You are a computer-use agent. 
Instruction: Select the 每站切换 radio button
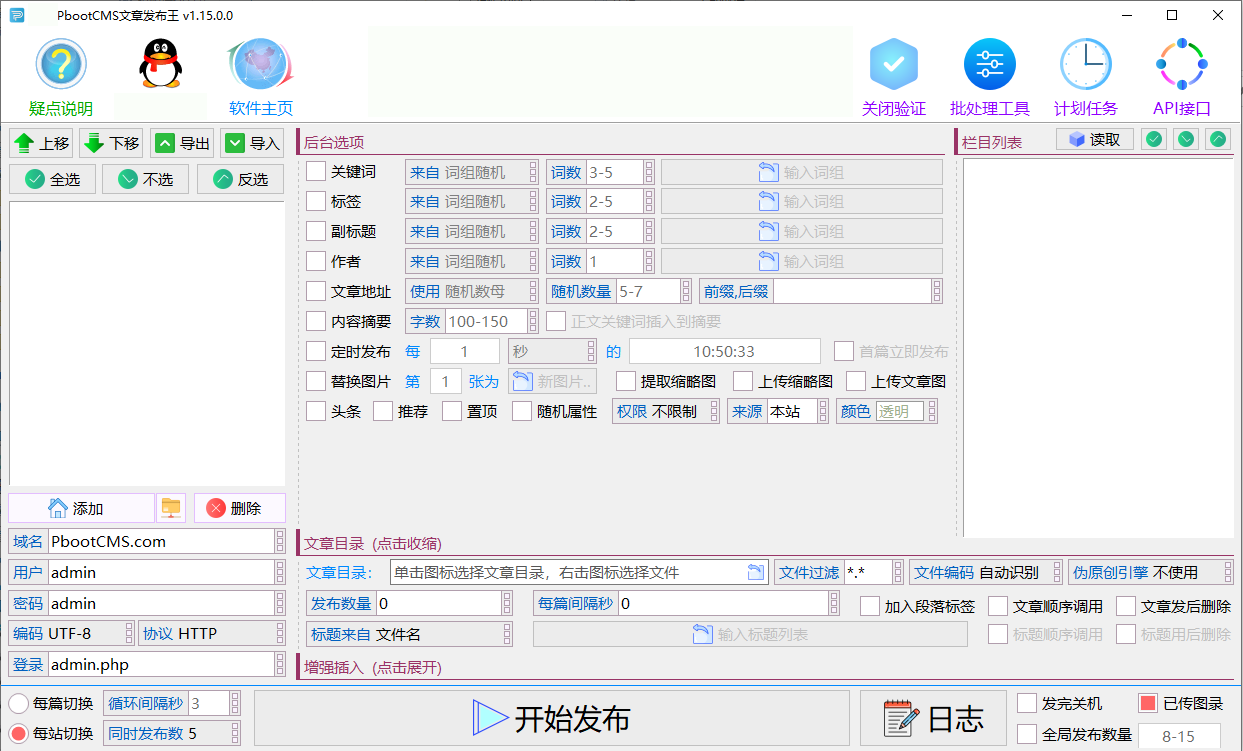coord(19,733)
